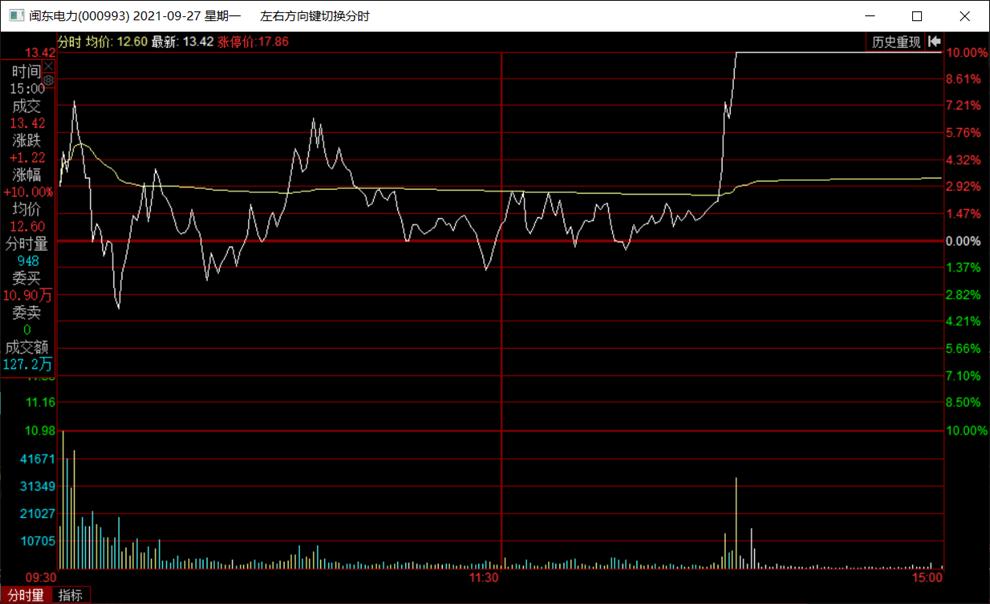
Task: Click the green 7.10% axis label
Action: coord(963,376)
